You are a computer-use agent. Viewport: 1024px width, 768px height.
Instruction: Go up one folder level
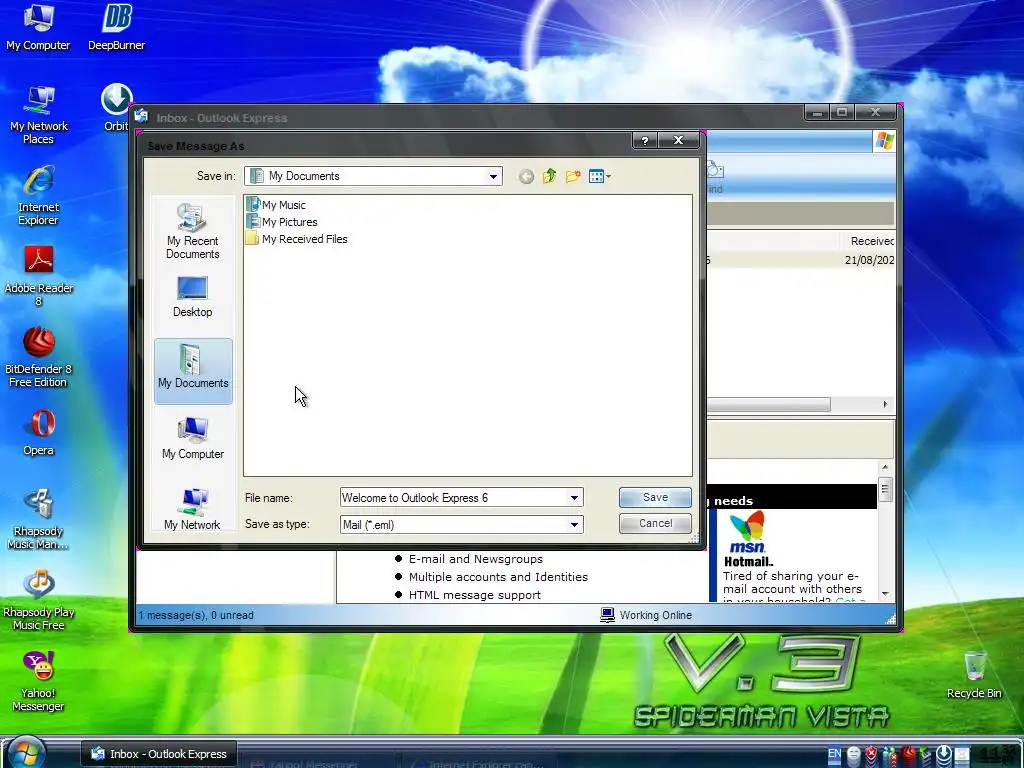pyautogui.click(x=549, y=176)
